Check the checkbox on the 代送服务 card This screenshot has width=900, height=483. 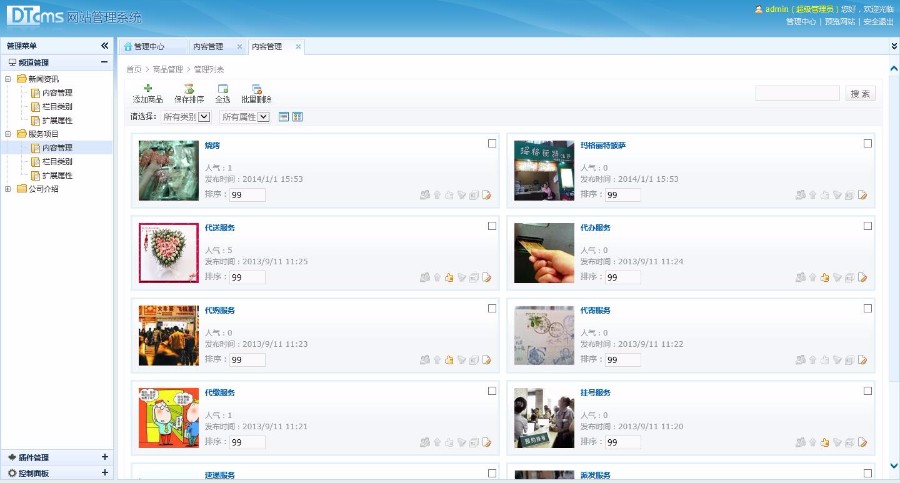tap(492, 226)
